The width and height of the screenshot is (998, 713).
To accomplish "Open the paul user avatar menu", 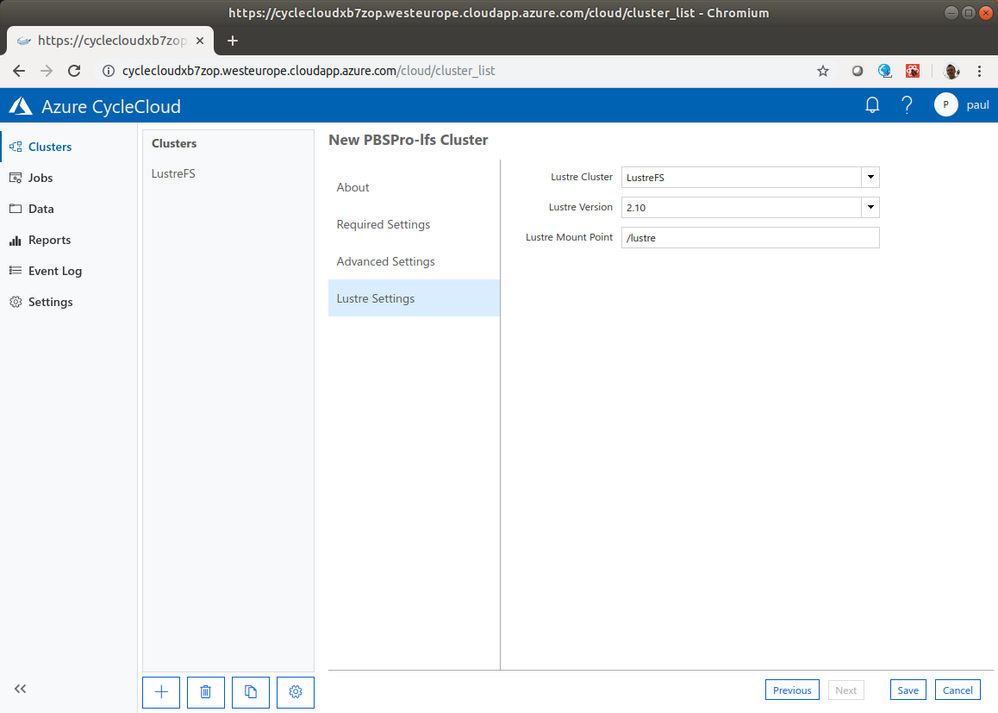I will point(946,105).
